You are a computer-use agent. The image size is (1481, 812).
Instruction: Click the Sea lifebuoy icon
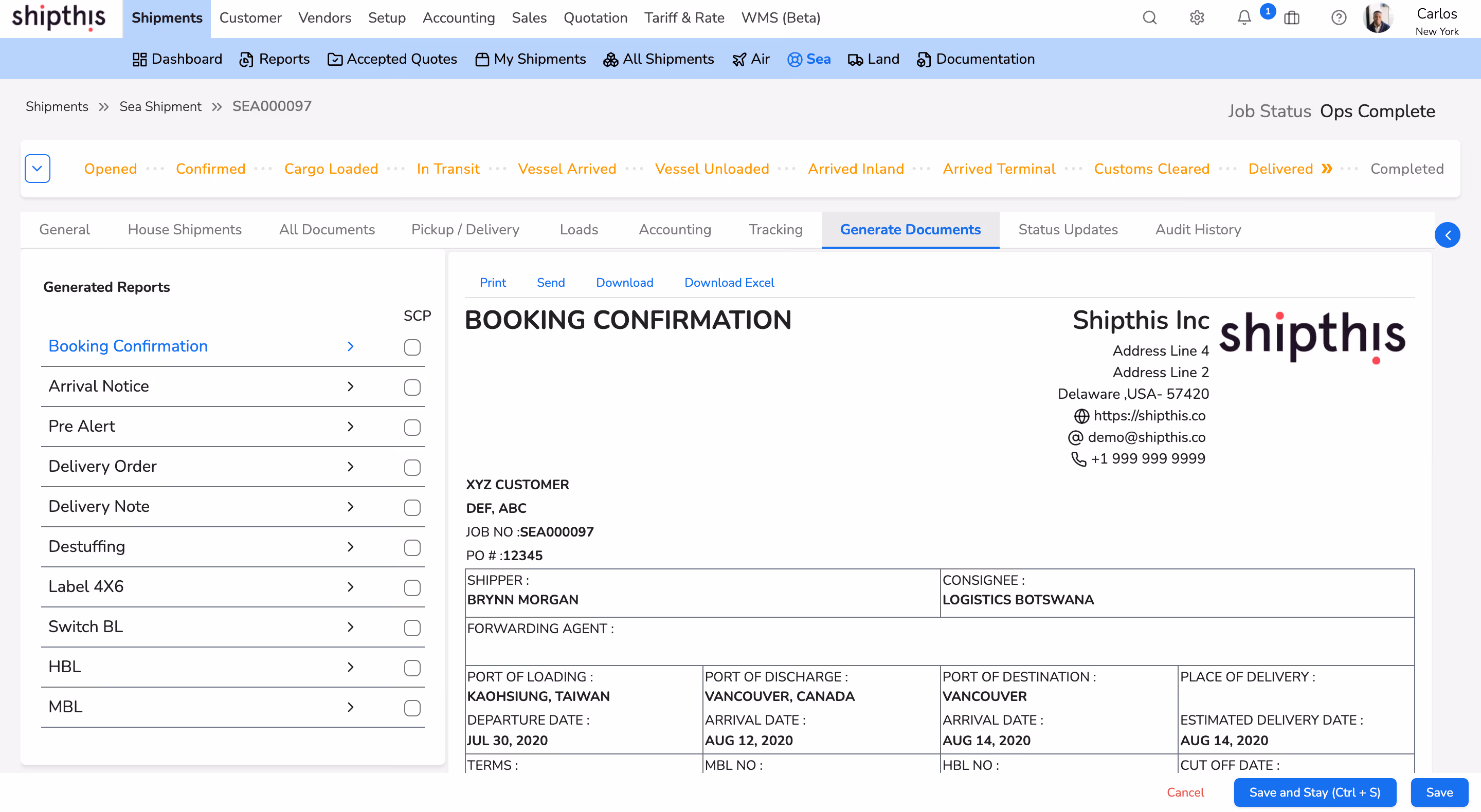tap(794, 59)
